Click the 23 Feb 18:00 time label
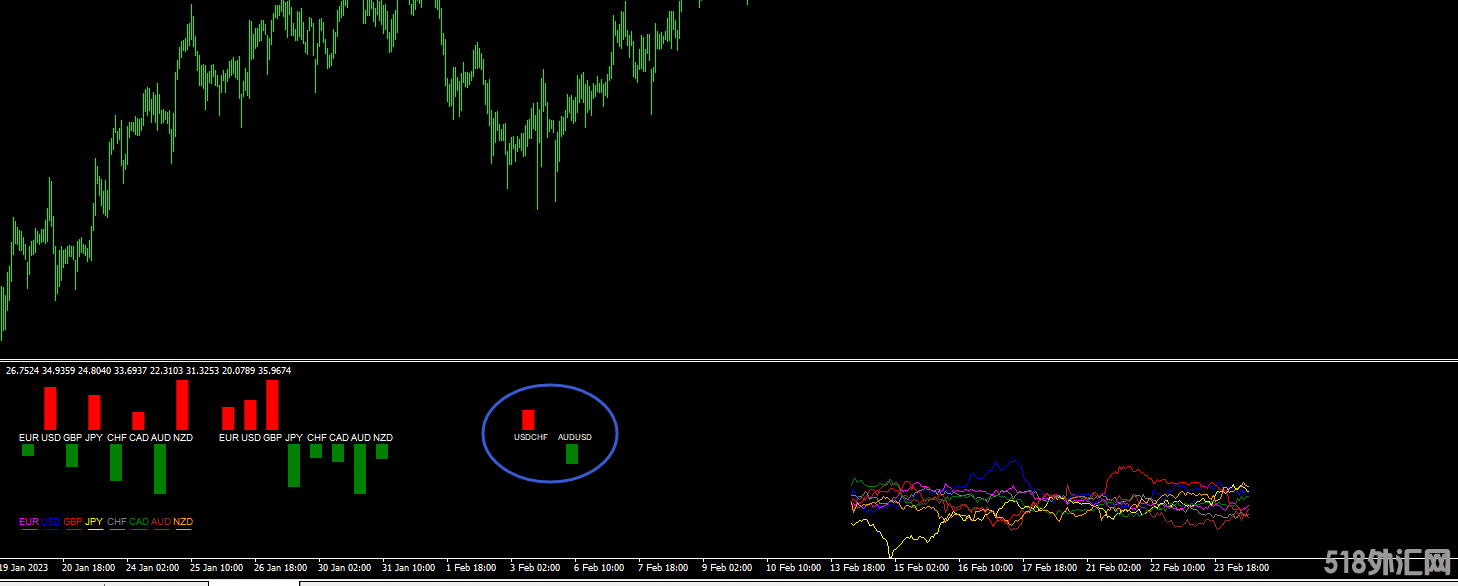The height and width of the screenshot is (586, 1458). coord(1242,568)
